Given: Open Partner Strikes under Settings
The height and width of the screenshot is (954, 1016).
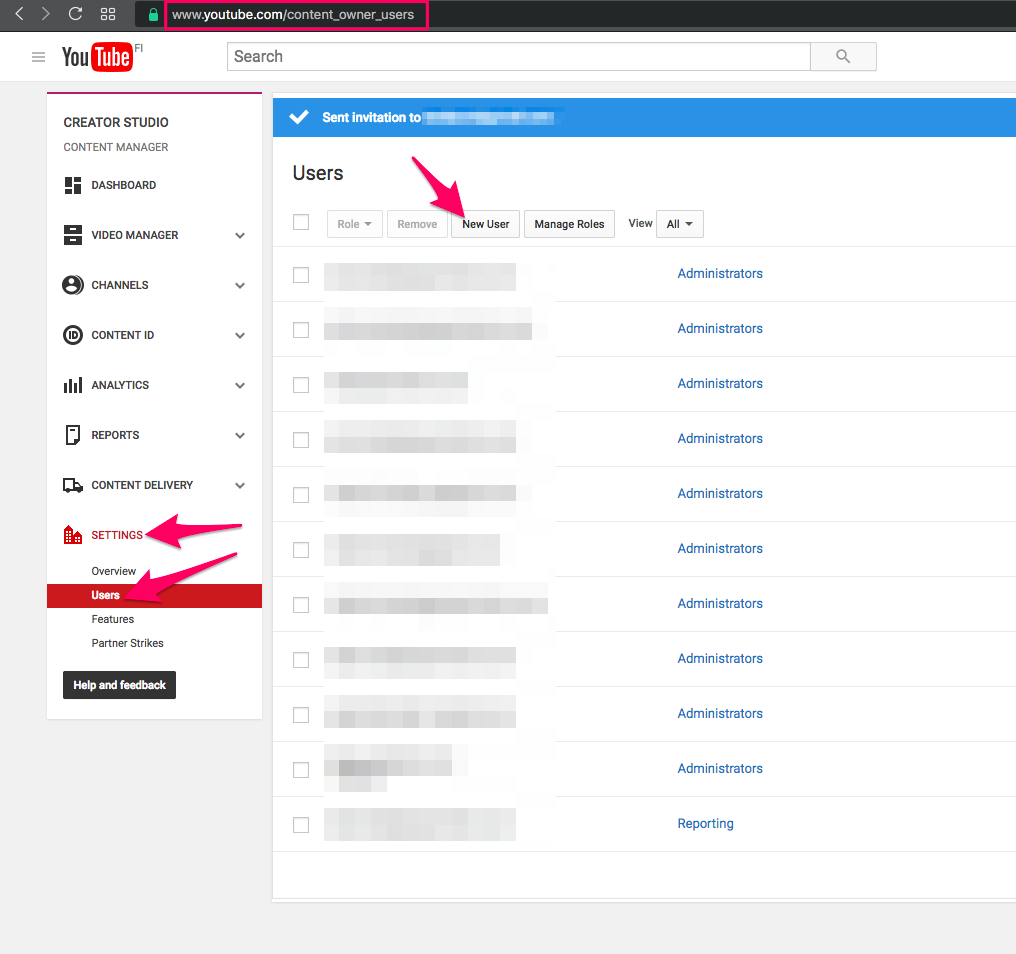Looking at the screenshot, I should 127,643.
